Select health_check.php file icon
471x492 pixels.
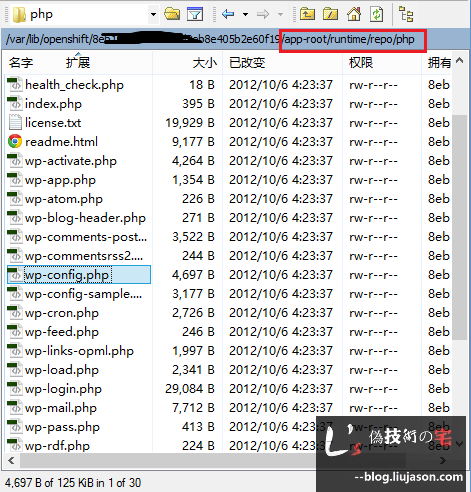pos(15,85)
